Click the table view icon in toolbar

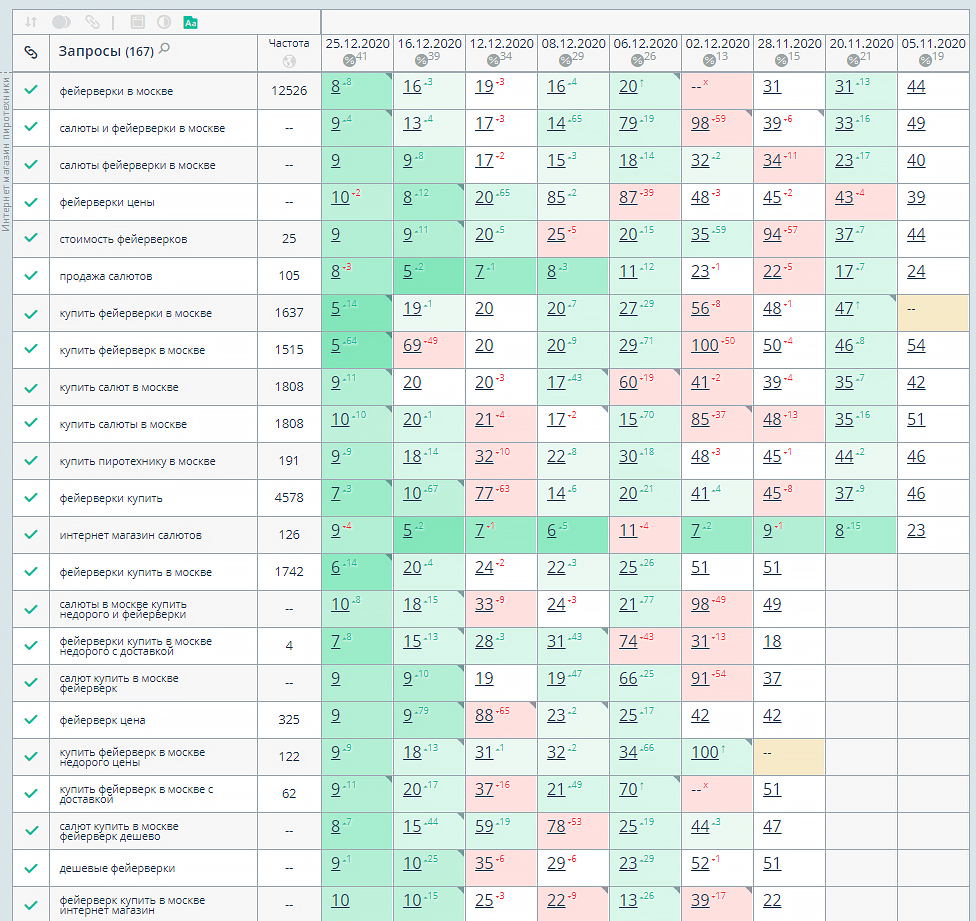point(137,21)
